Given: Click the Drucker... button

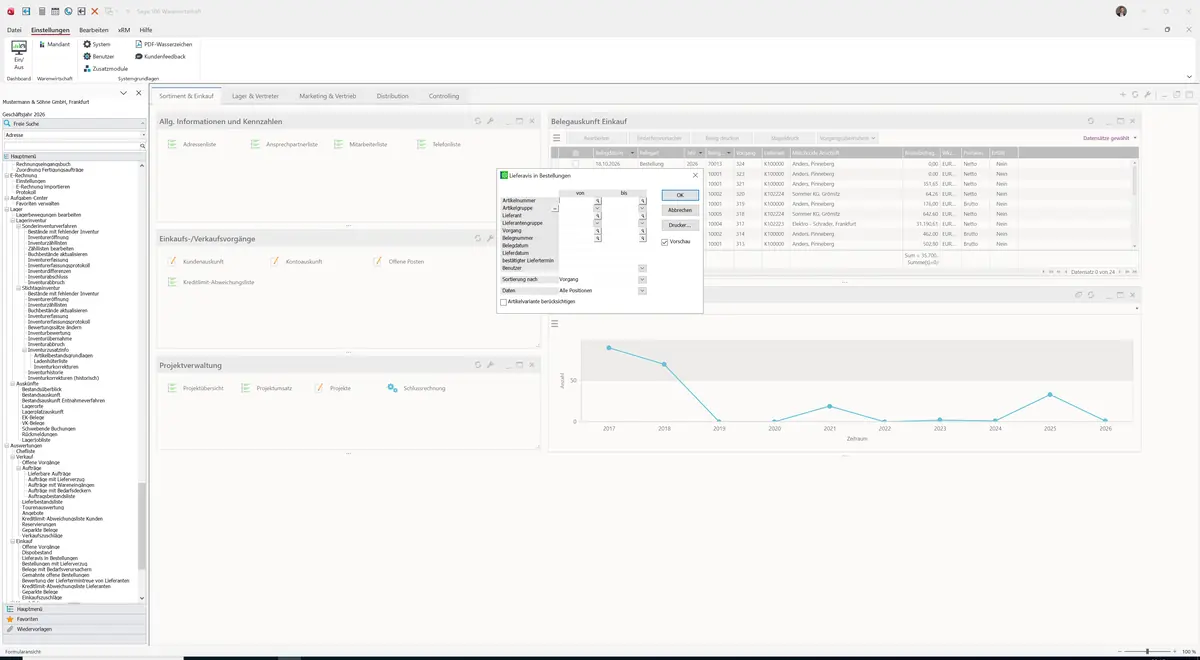Looking at the screenshot, I should point(680,225).
